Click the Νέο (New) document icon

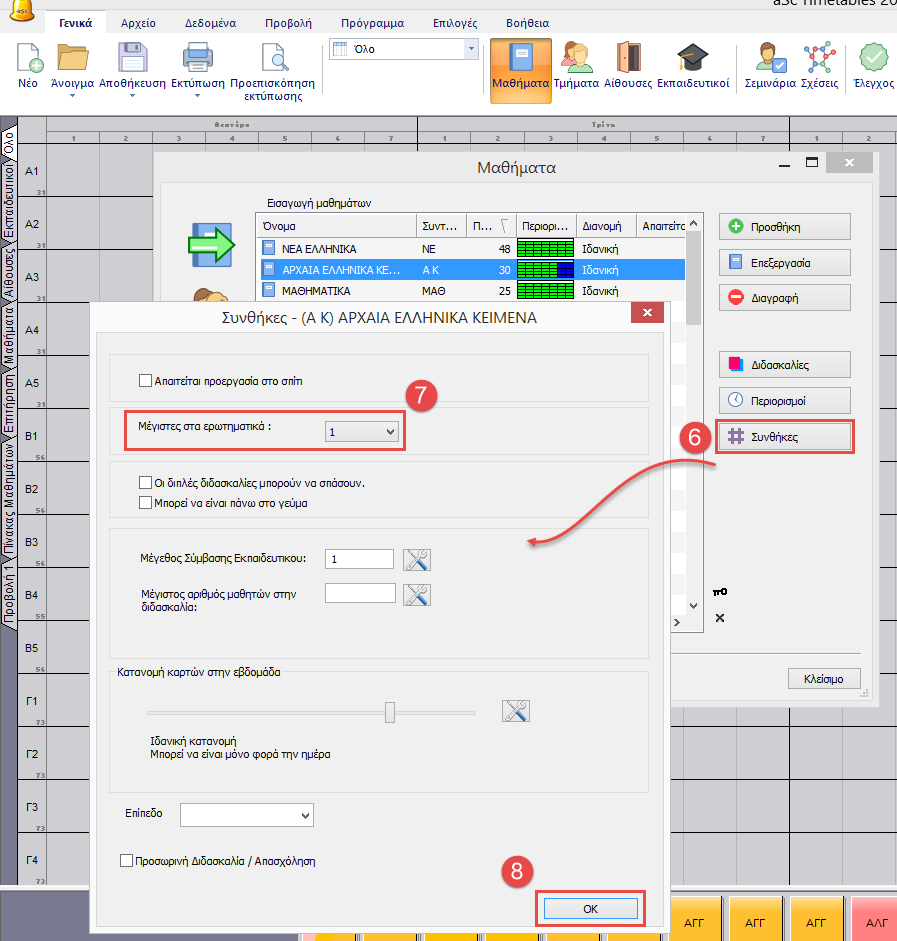coord(28,59)
